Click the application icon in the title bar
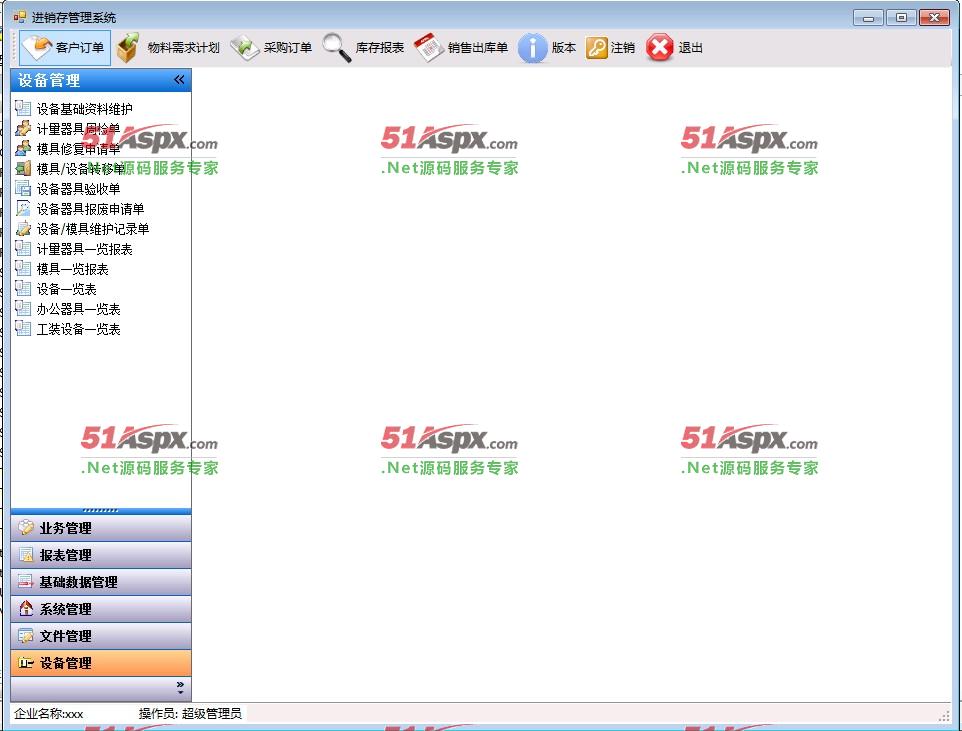Image resolution: width=962 pixels, height=731 pixels. [x=20, y=17]
